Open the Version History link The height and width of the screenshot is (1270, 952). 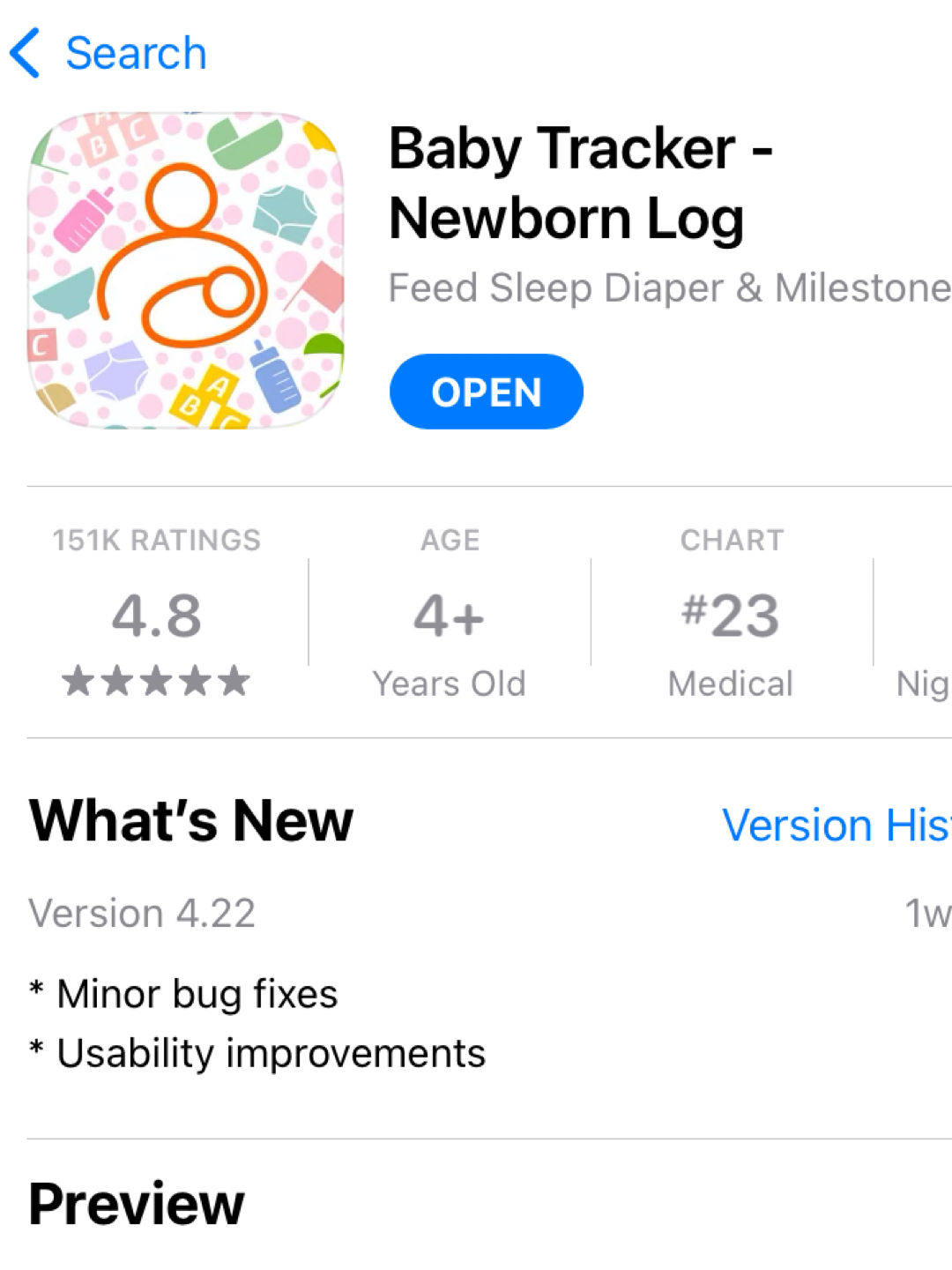tap(836, 825)
